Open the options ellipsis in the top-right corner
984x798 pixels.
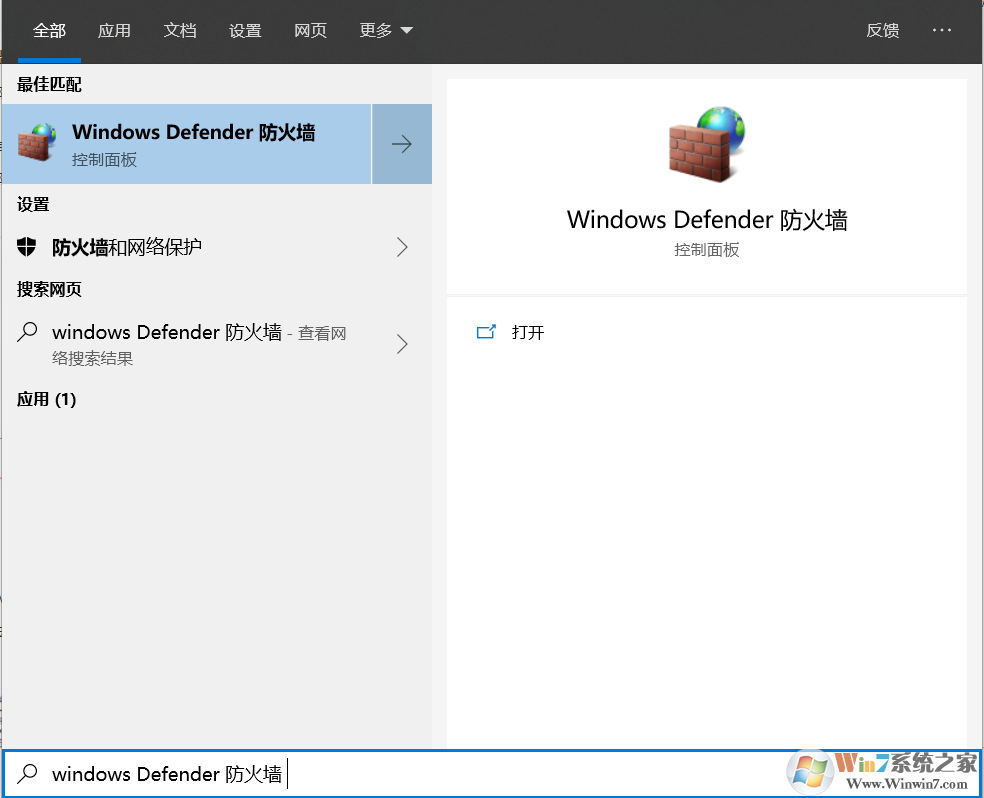point(941,30)
